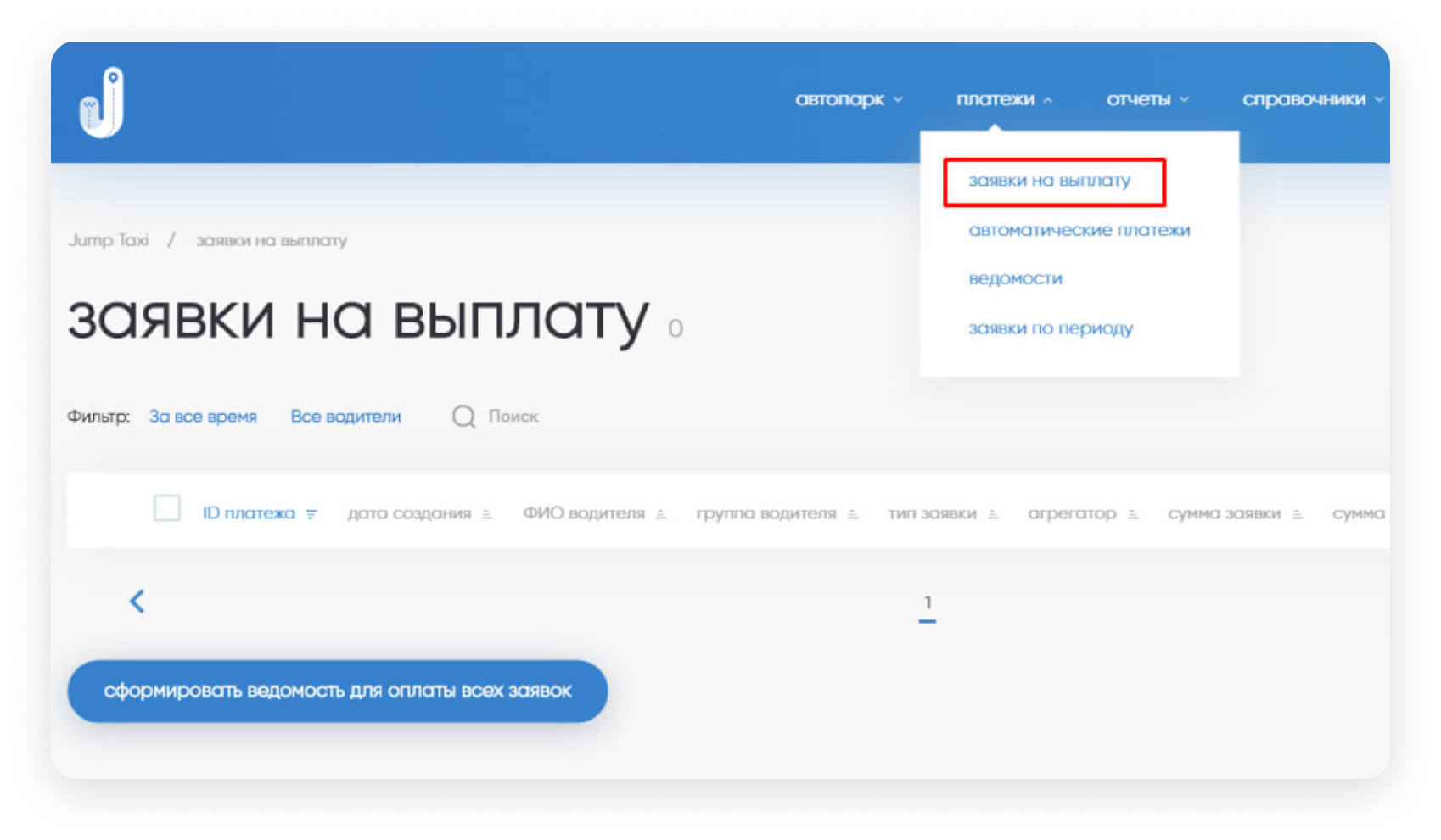Image resolution: width=1441 pixels, height=840 pixels.
Task: Open the отчеты dropdown menu
Action: [x=1147, y=99]
